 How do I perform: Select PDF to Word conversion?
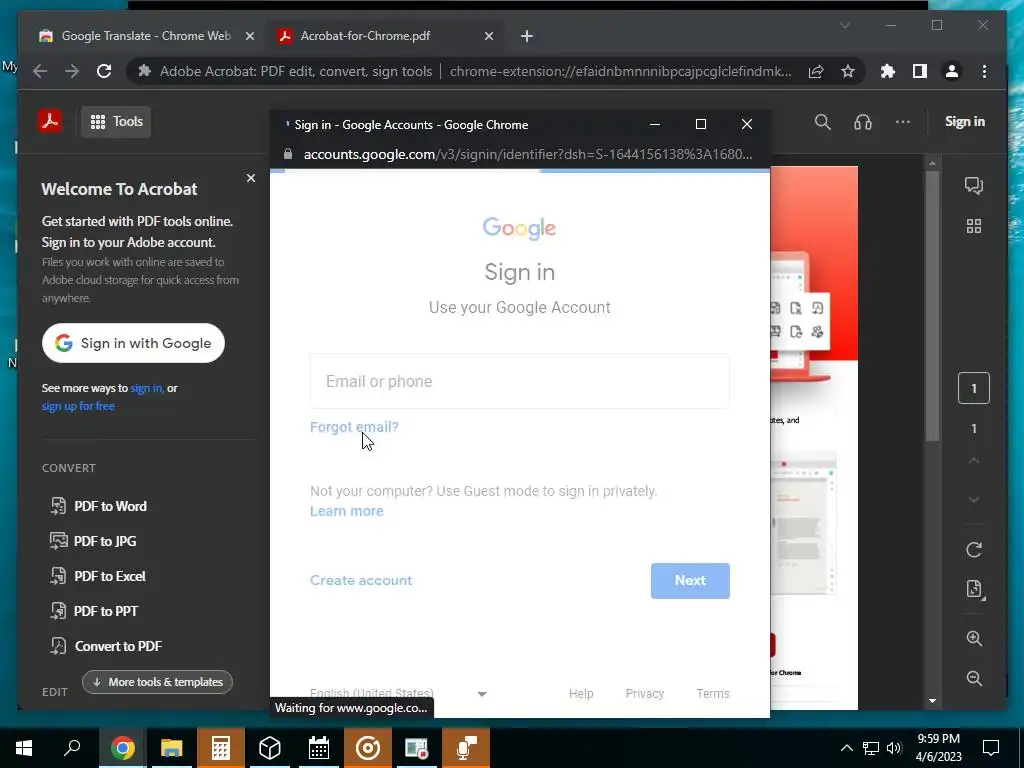(x=99, y=506)
